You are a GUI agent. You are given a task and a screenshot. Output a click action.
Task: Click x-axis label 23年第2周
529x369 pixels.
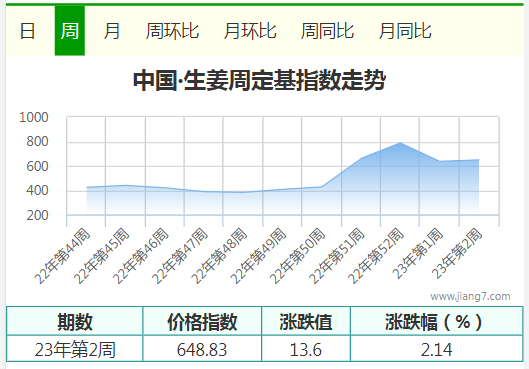coord(457,254)
